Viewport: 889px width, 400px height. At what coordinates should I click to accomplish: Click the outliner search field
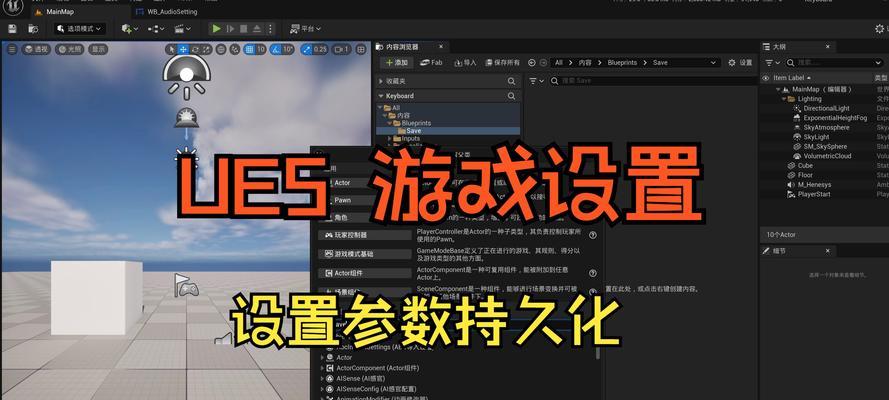[x=835, y=63]
